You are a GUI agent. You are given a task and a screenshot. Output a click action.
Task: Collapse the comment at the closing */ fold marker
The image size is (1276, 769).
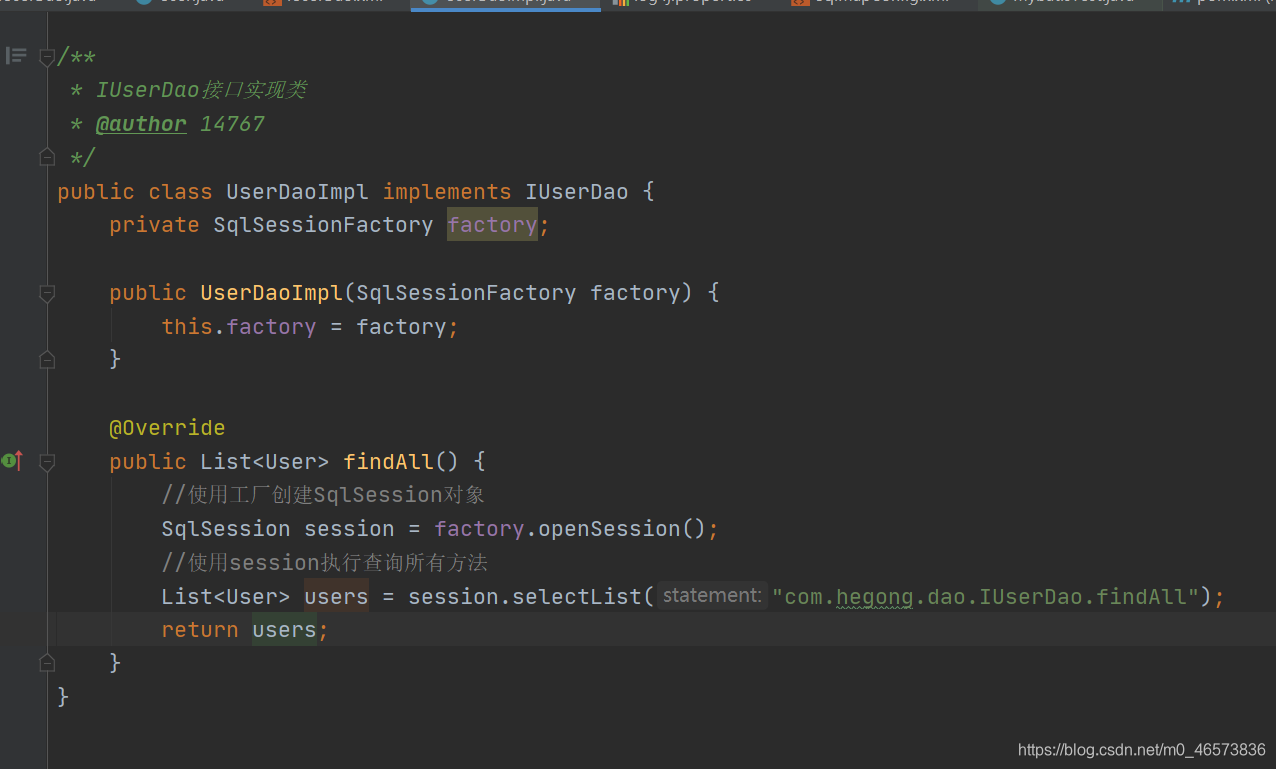[x=47, y=157]
